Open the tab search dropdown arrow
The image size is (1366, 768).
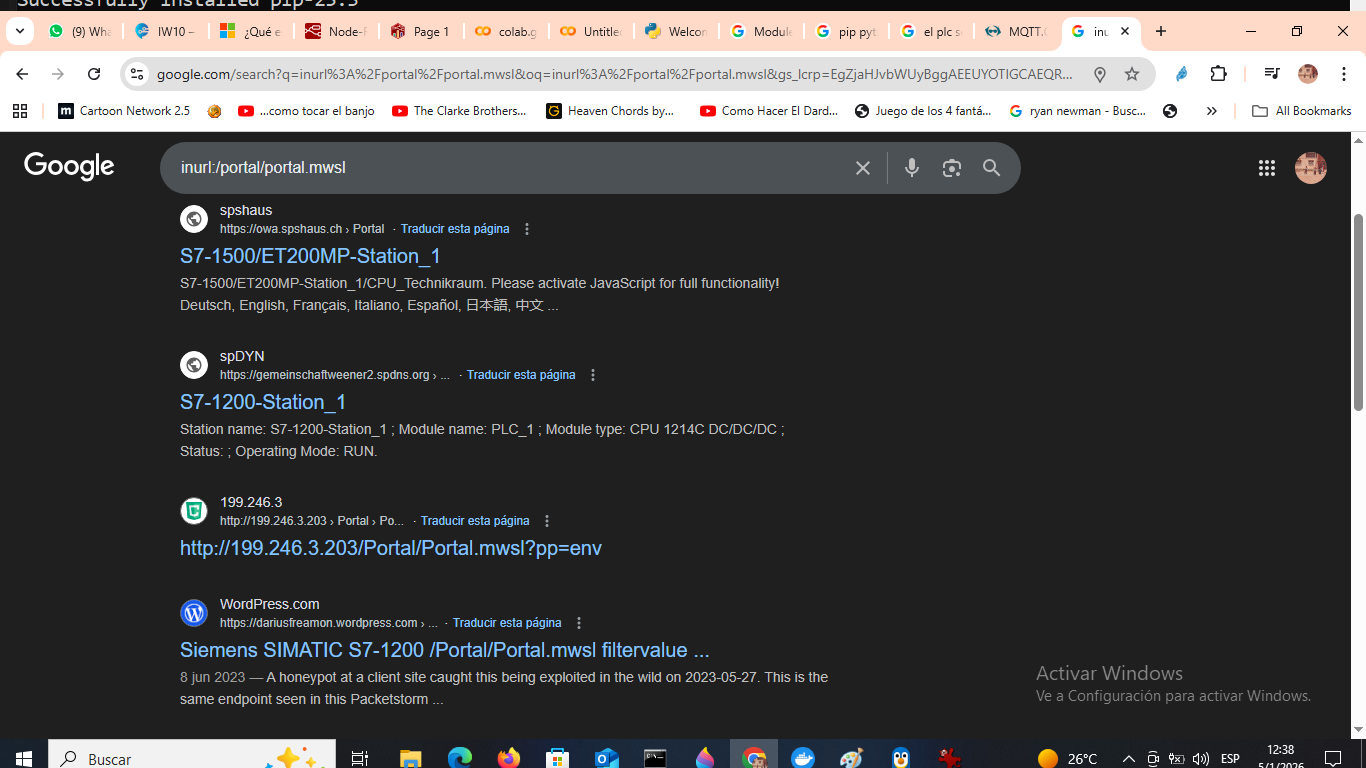(x=19, y=31)
